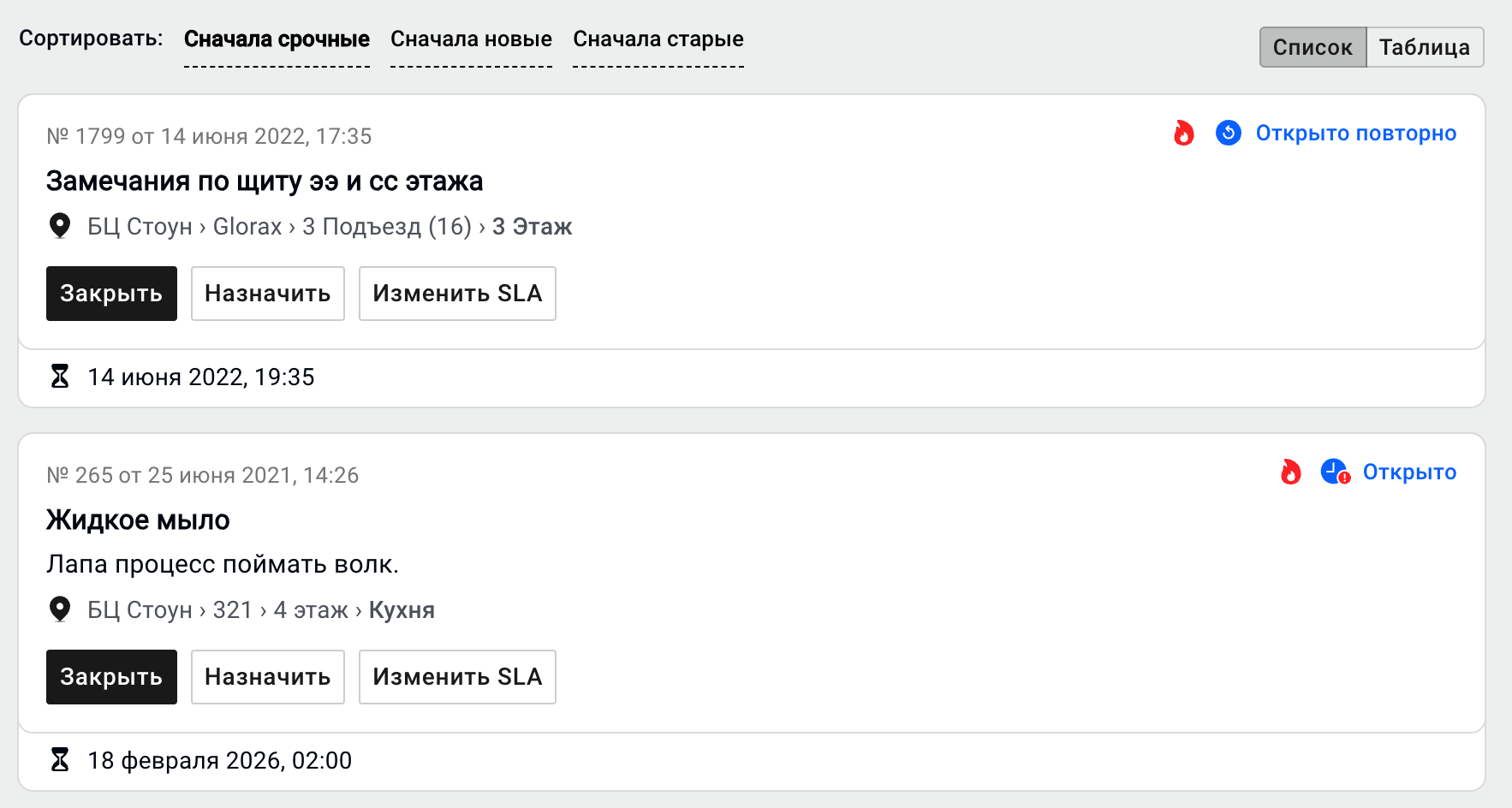Click the fire urgency icon on ticket 265

pyautogui.click(x=1291, y=472)
